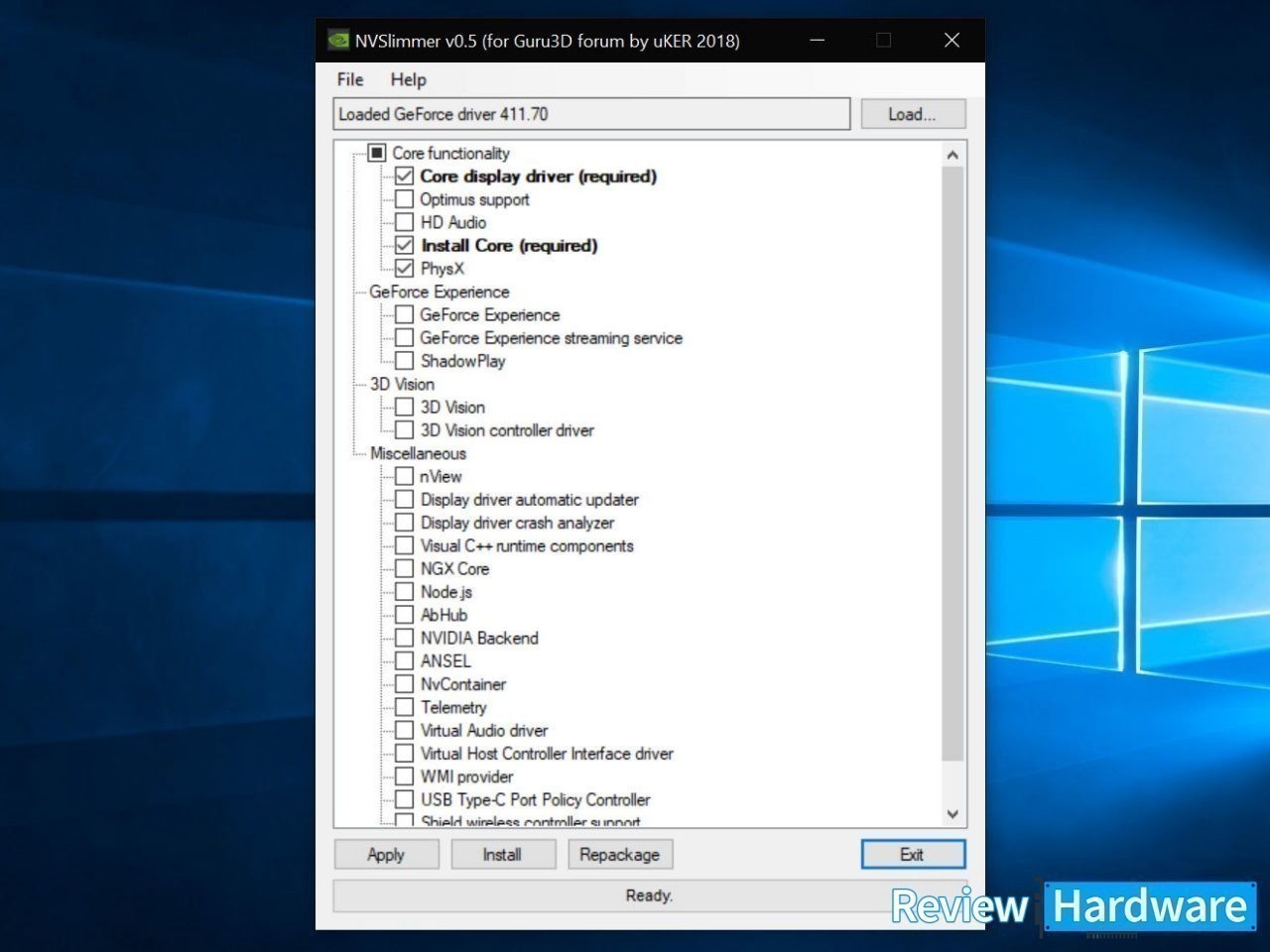This screenshot has height=952, width=1270.
Task: Select the Core functionality label
Action: 450,153
